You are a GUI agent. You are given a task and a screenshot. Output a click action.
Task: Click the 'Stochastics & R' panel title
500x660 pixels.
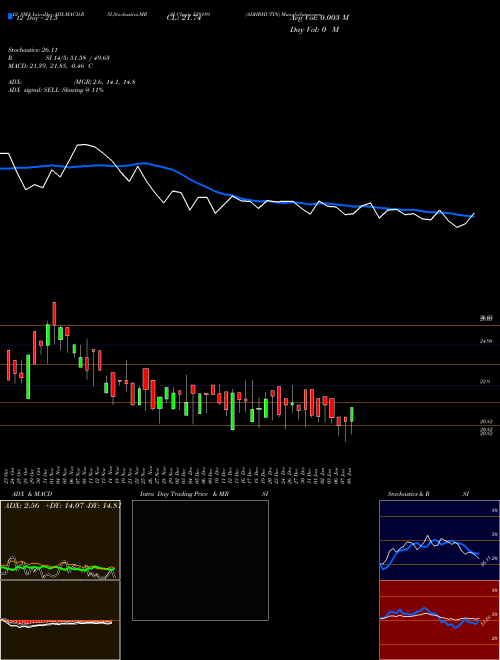coord(409,494)
